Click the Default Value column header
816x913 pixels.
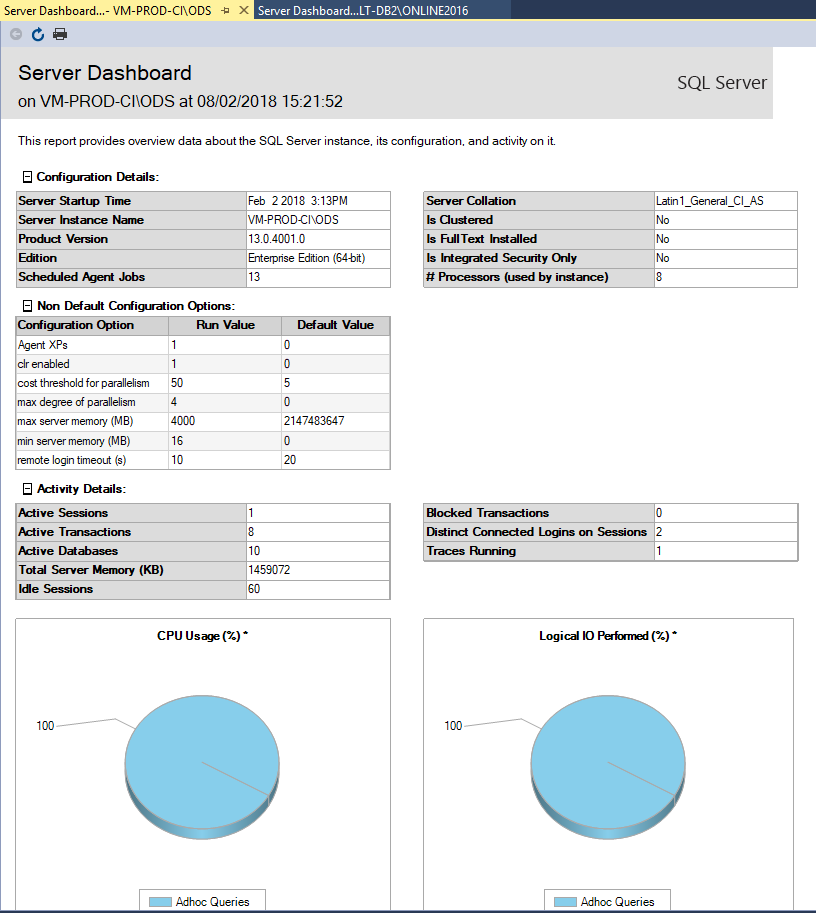(335, 325)
